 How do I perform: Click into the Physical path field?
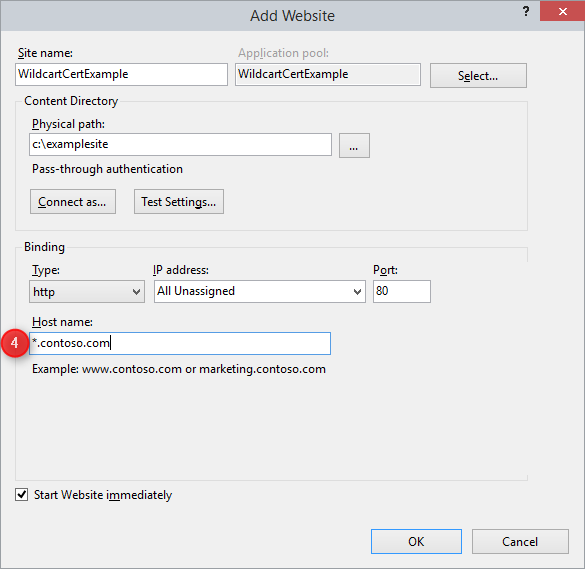point(180,144)
